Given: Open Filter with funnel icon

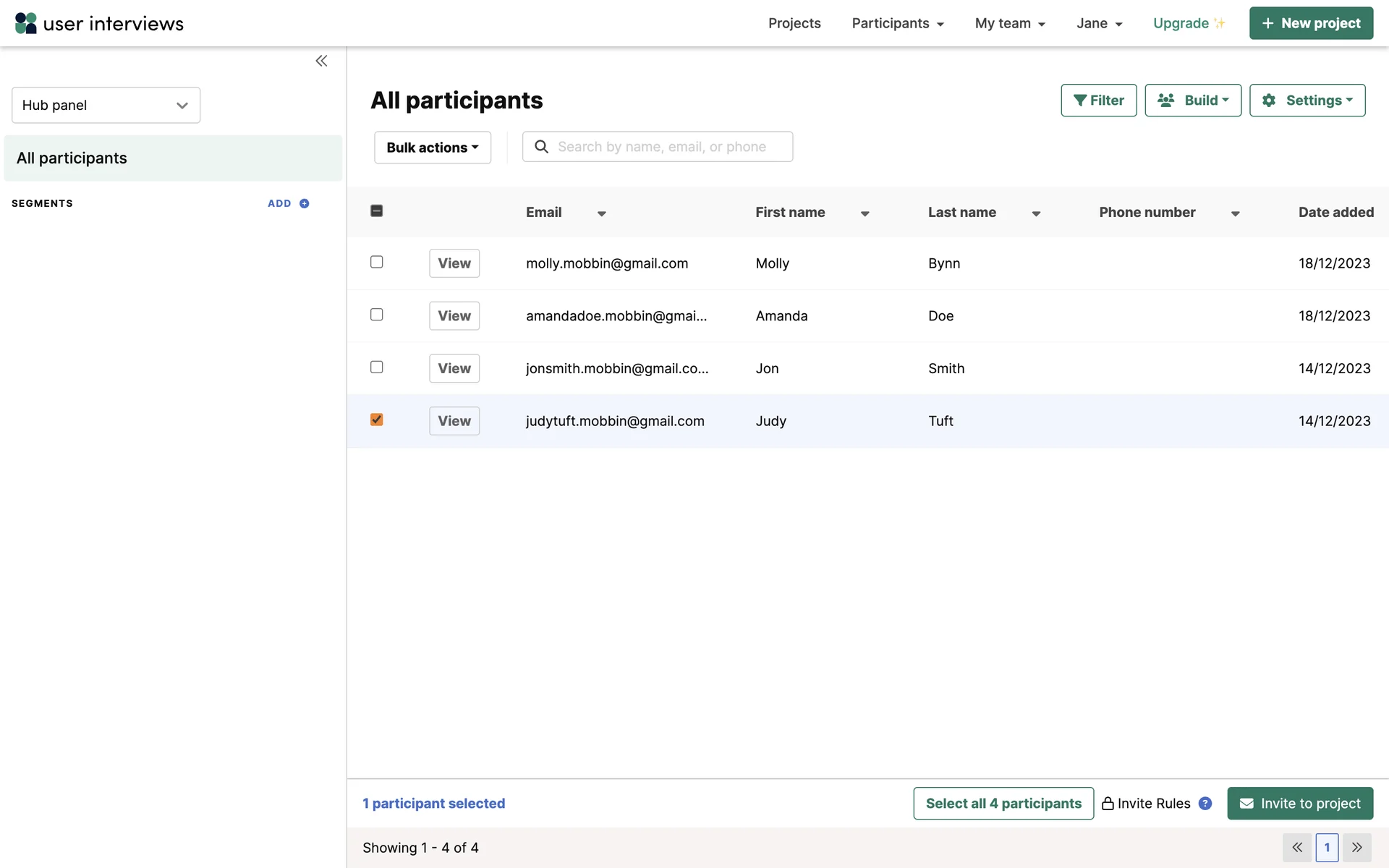Looking at the screenshot, I should pyautogui.click(x=1098, y=101).
